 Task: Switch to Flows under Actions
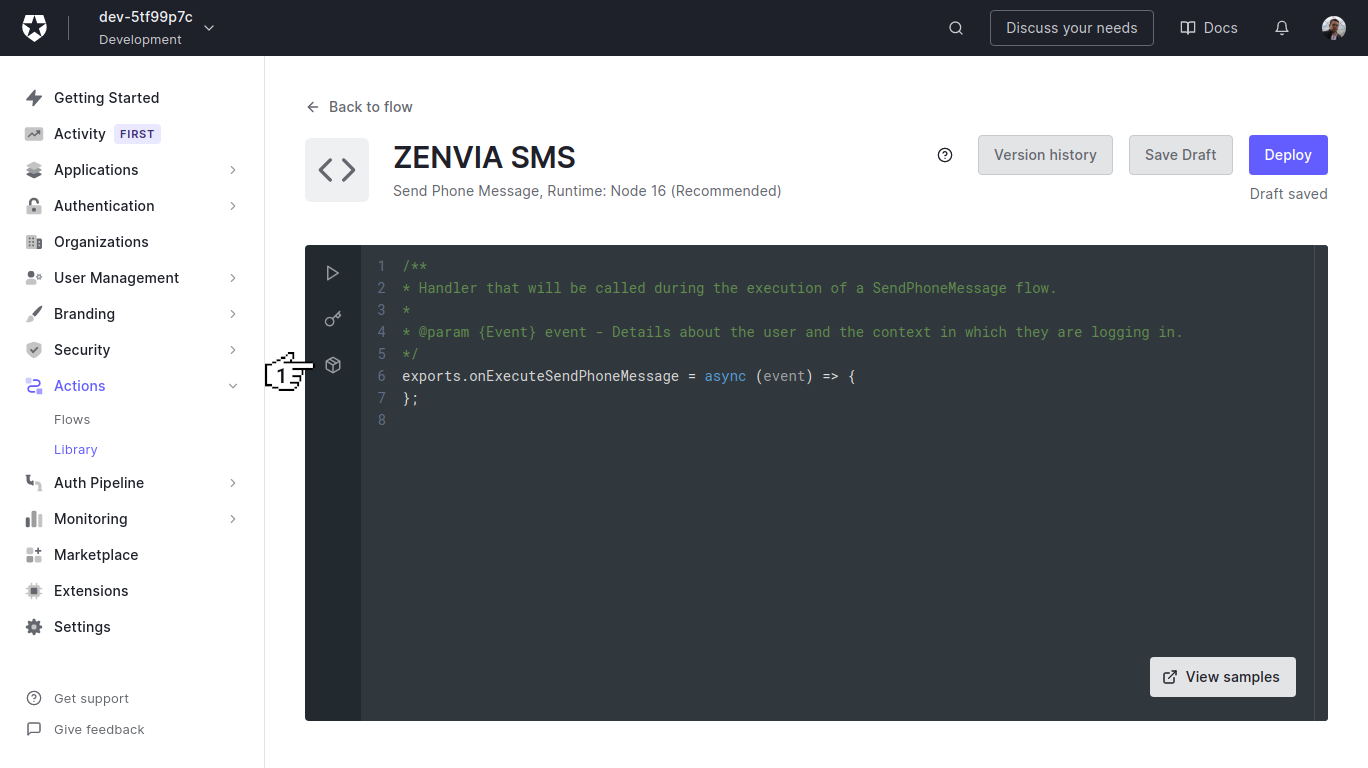point(72,419)
